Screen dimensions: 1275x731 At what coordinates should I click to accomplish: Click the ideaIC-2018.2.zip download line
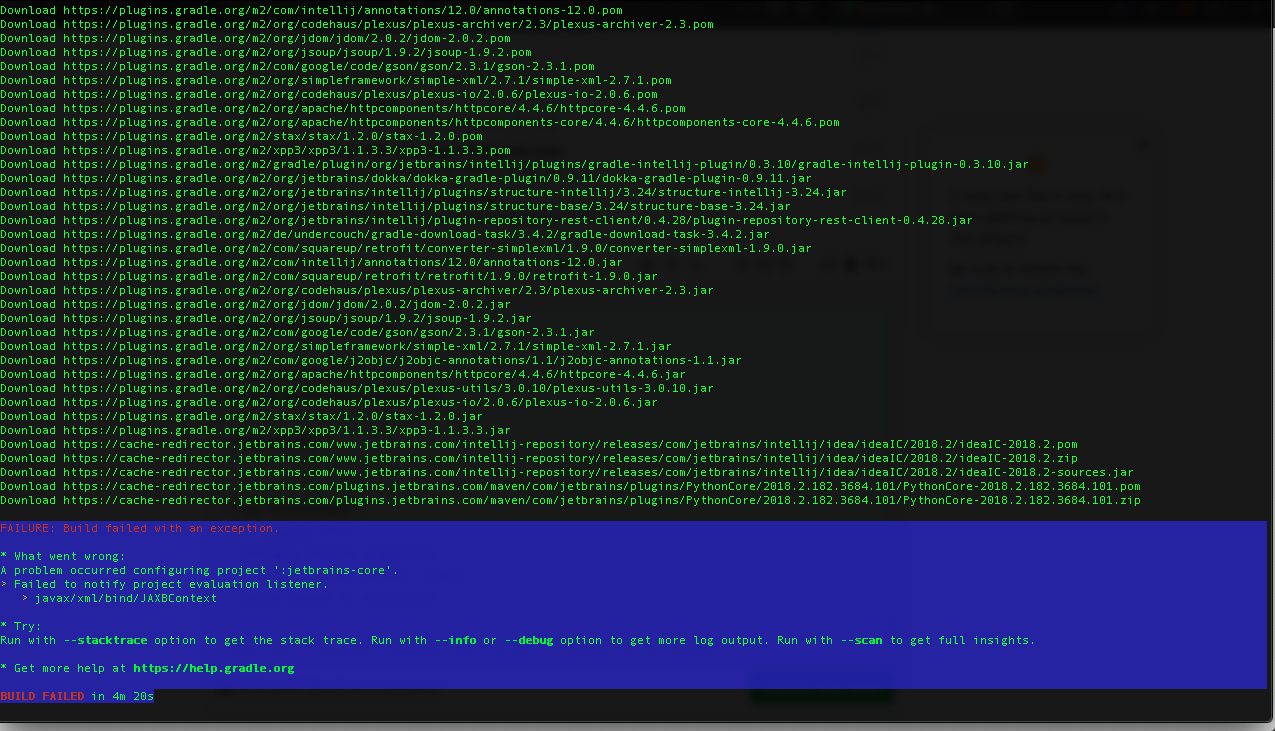click(x=539, y=458)
